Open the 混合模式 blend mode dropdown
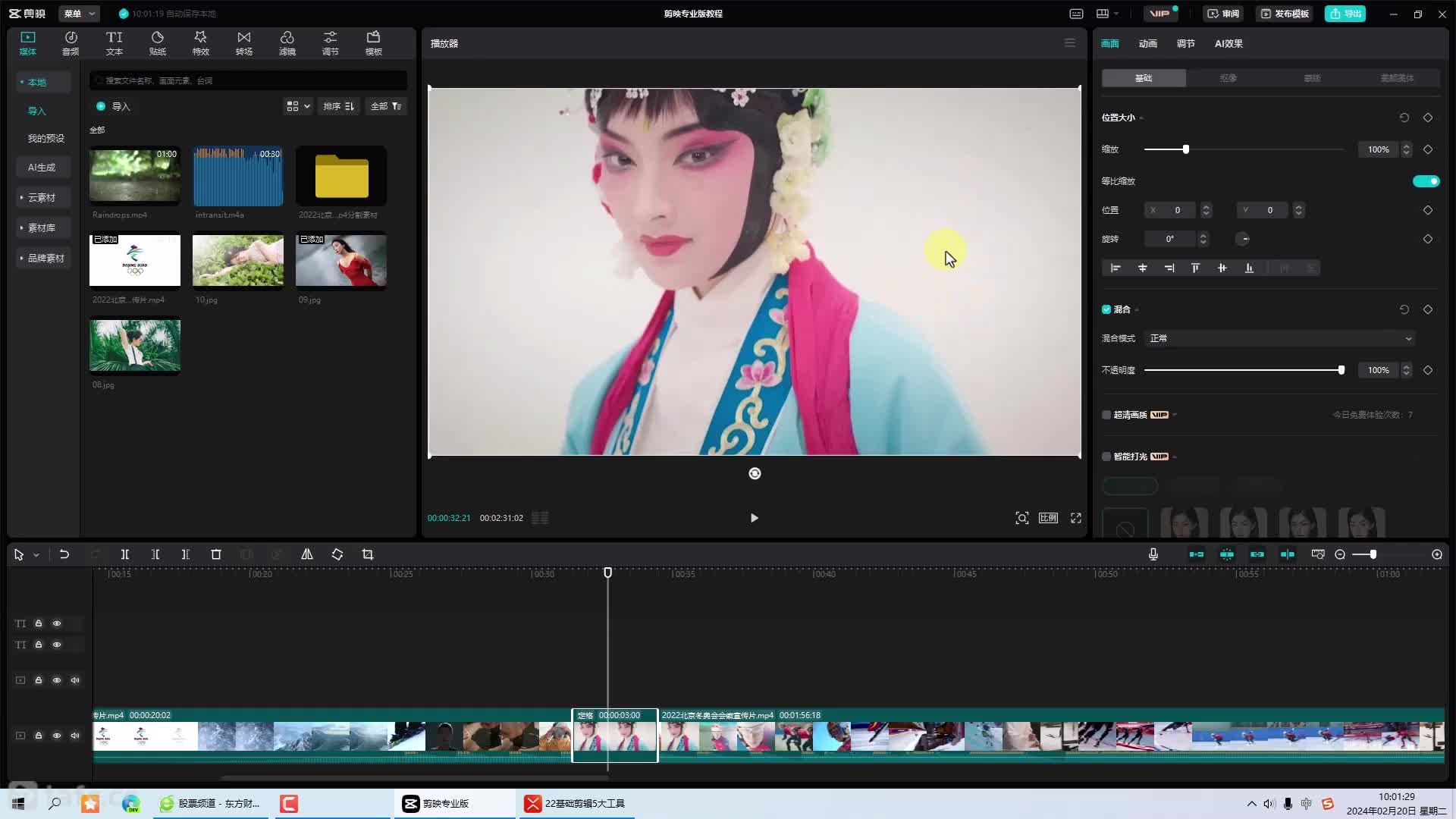This screenshot has width=1456, height=819. (1281, 338)
